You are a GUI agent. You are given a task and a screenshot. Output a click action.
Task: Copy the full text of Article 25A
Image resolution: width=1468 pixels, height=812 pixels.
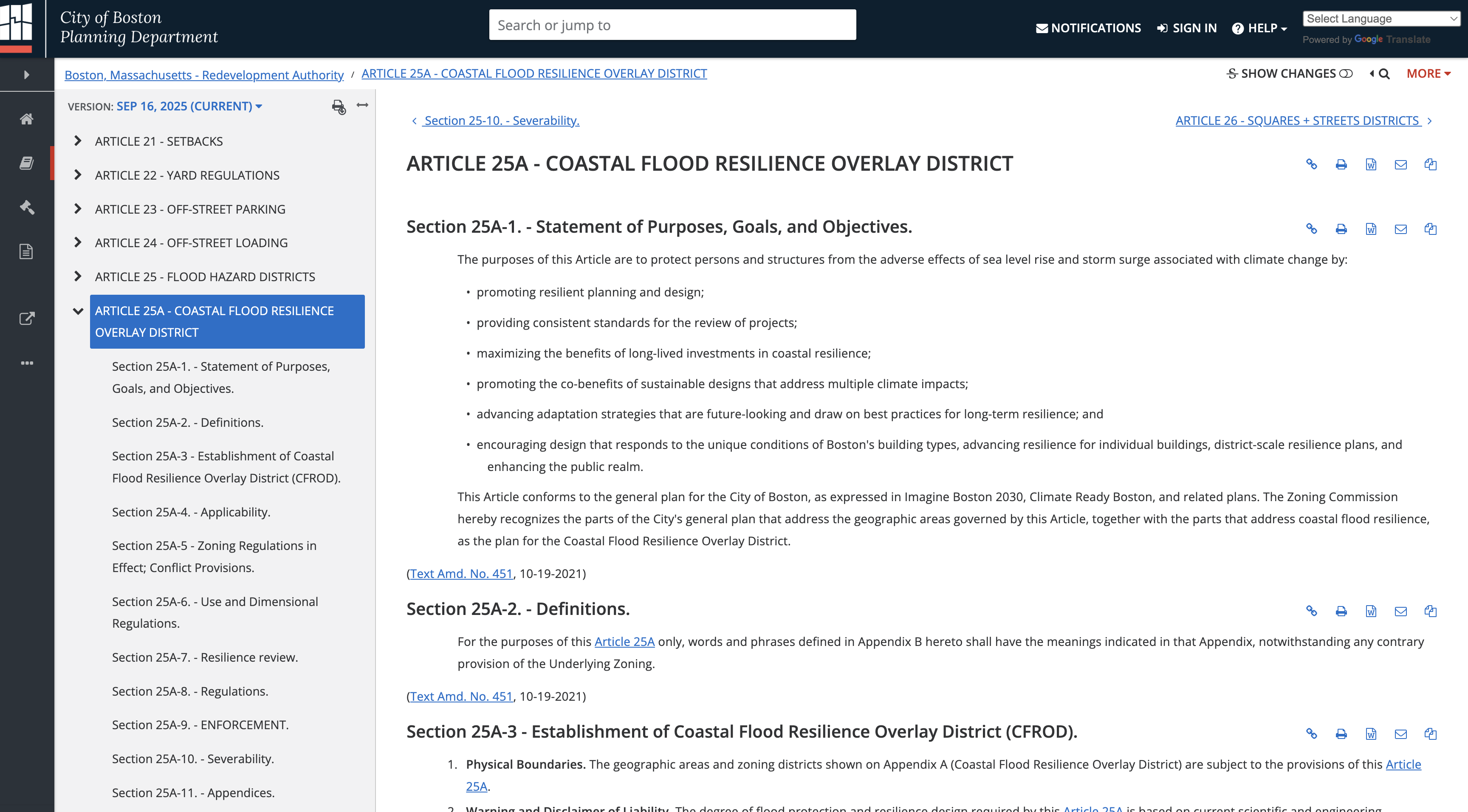point(1431,165)
